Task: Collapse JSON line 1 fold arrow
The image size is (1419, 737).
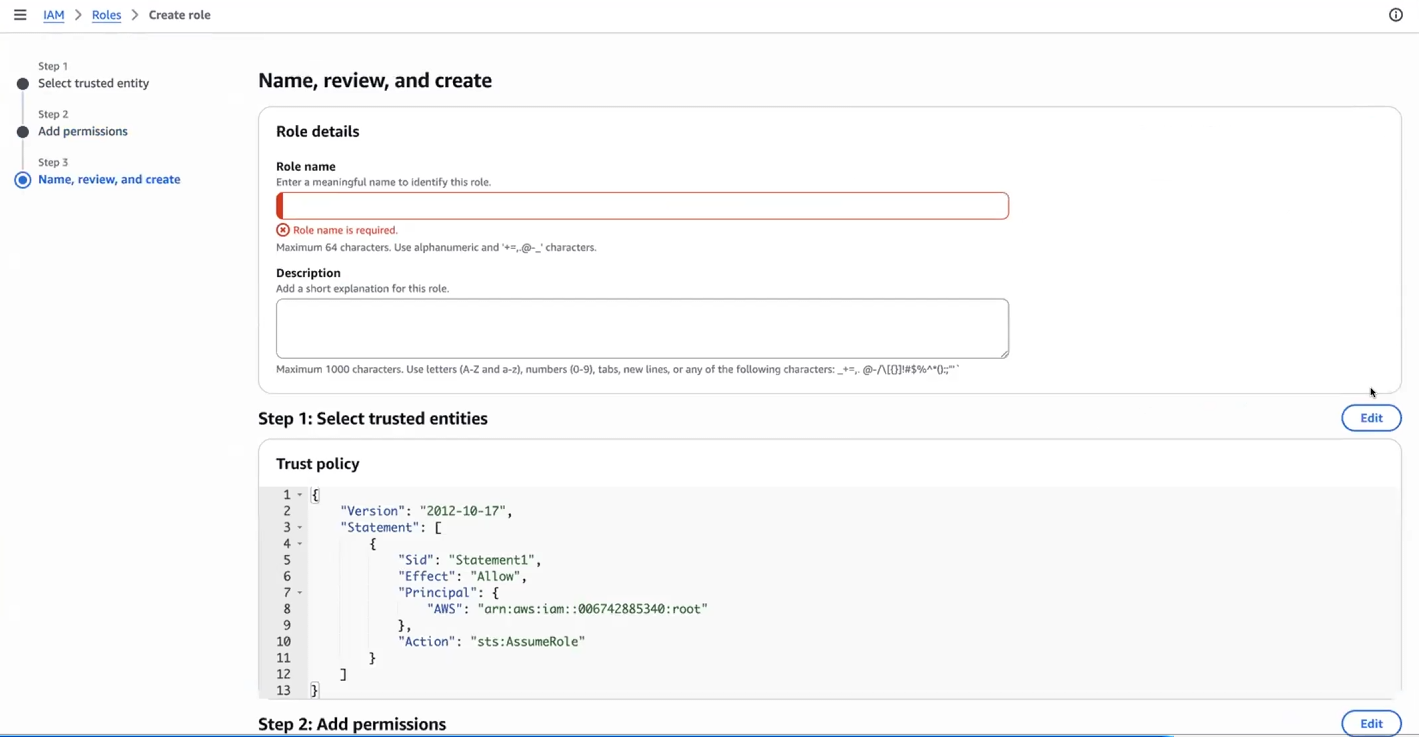Action: click(x=300, y=495)
